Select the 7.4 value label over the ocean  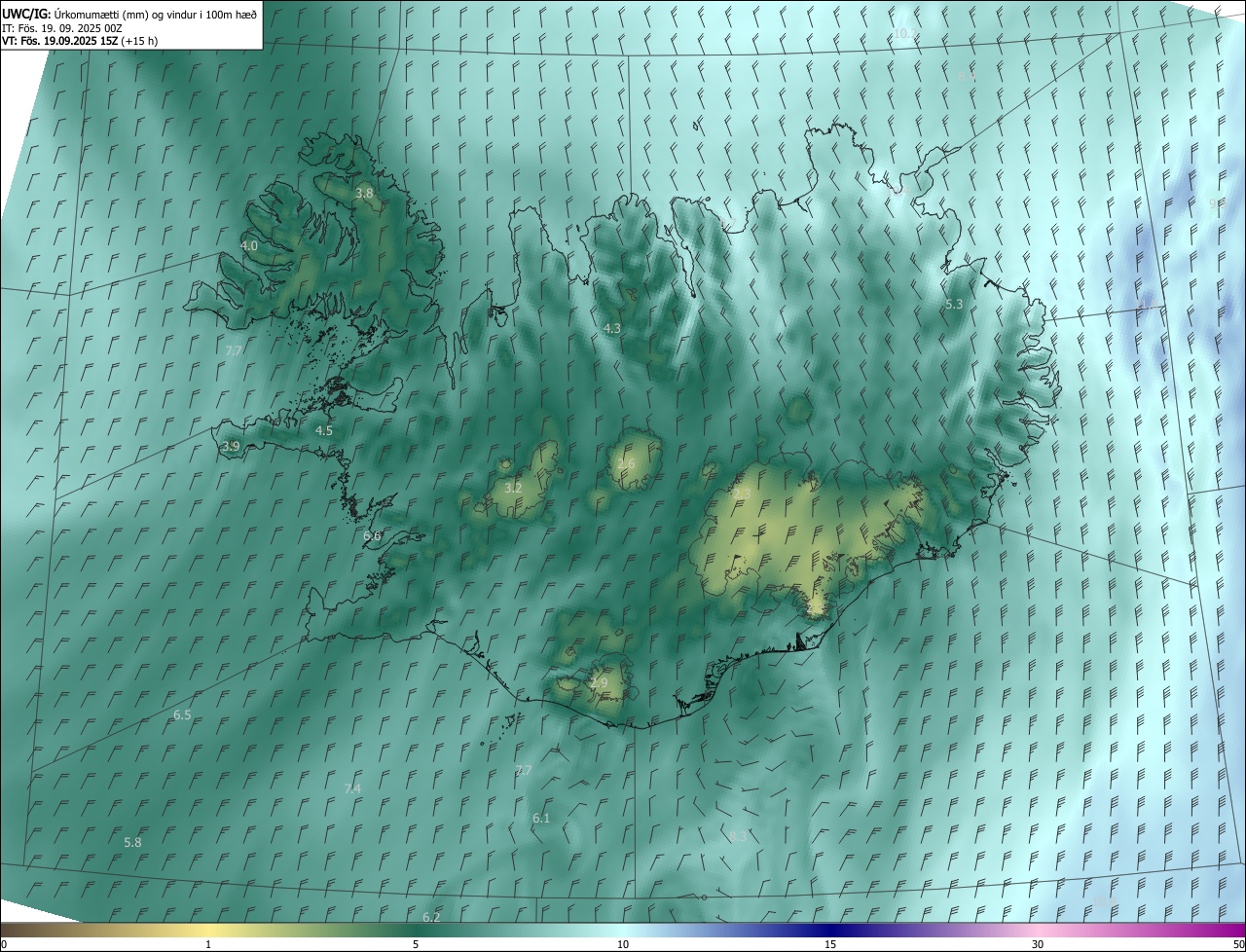(352, 788)
